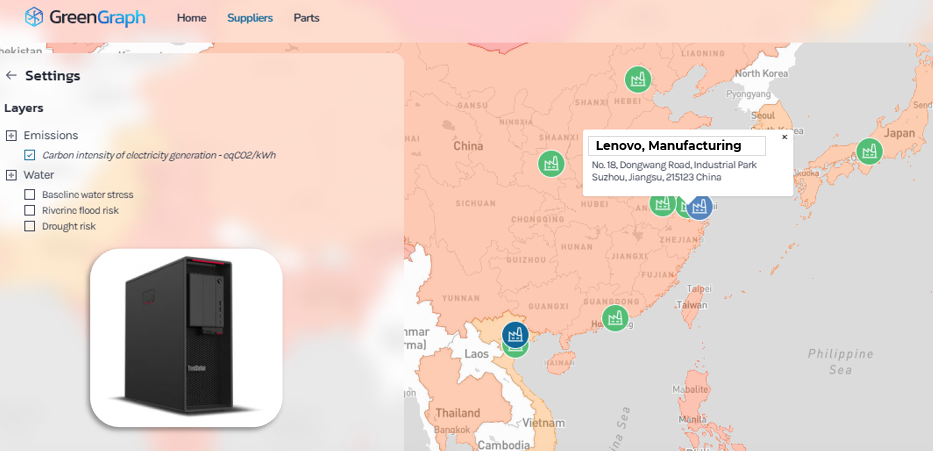Click the Settings heading
Image resolution: width=933 pixels, height=451 pixels.
[52, 76]
